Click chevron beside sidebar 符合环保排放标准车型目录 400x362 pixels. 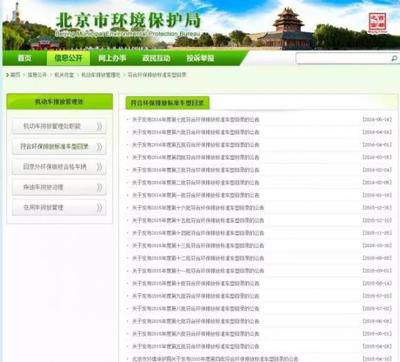(x=99, y=146)
